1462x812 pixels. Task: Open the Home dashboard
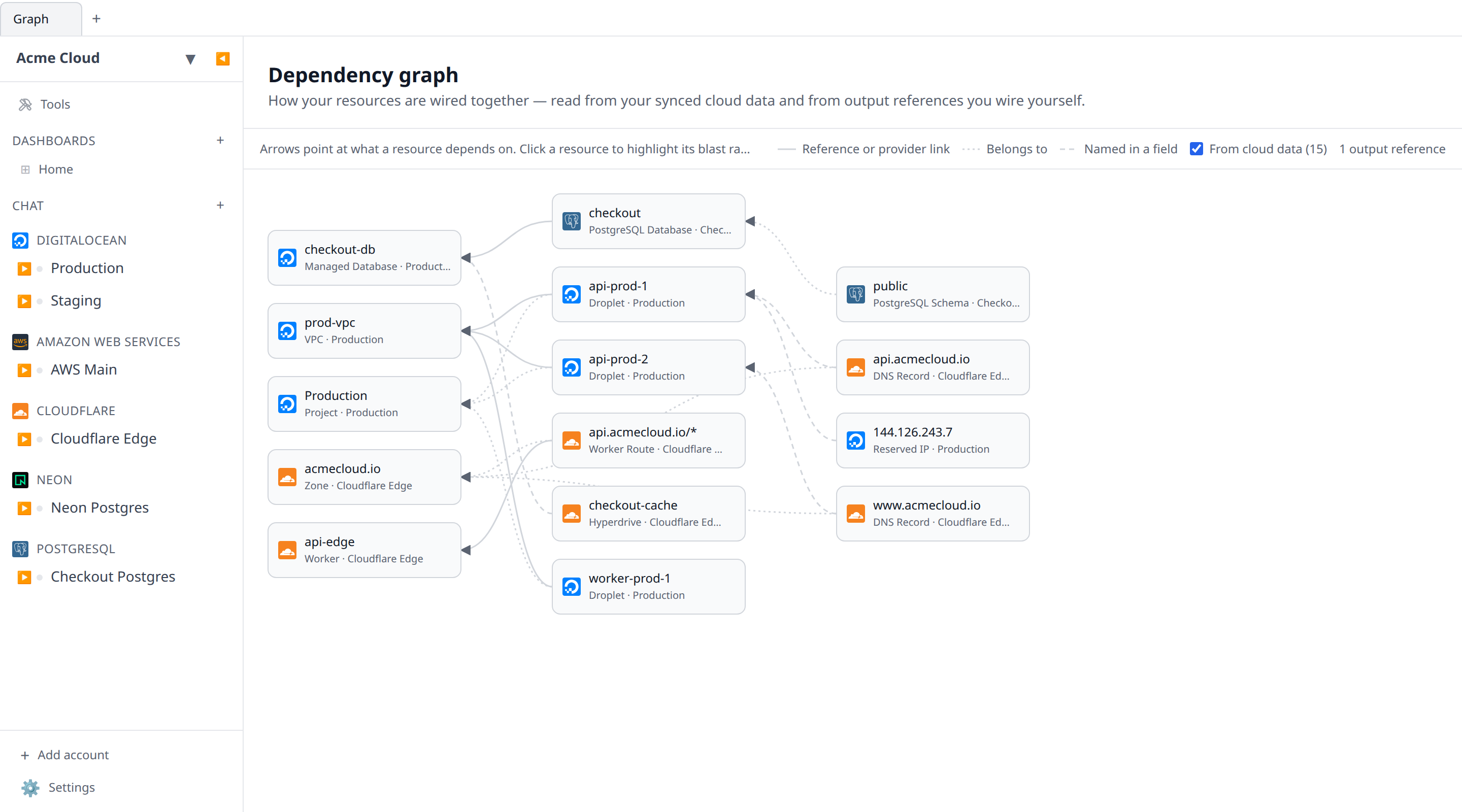coord(56,169)
